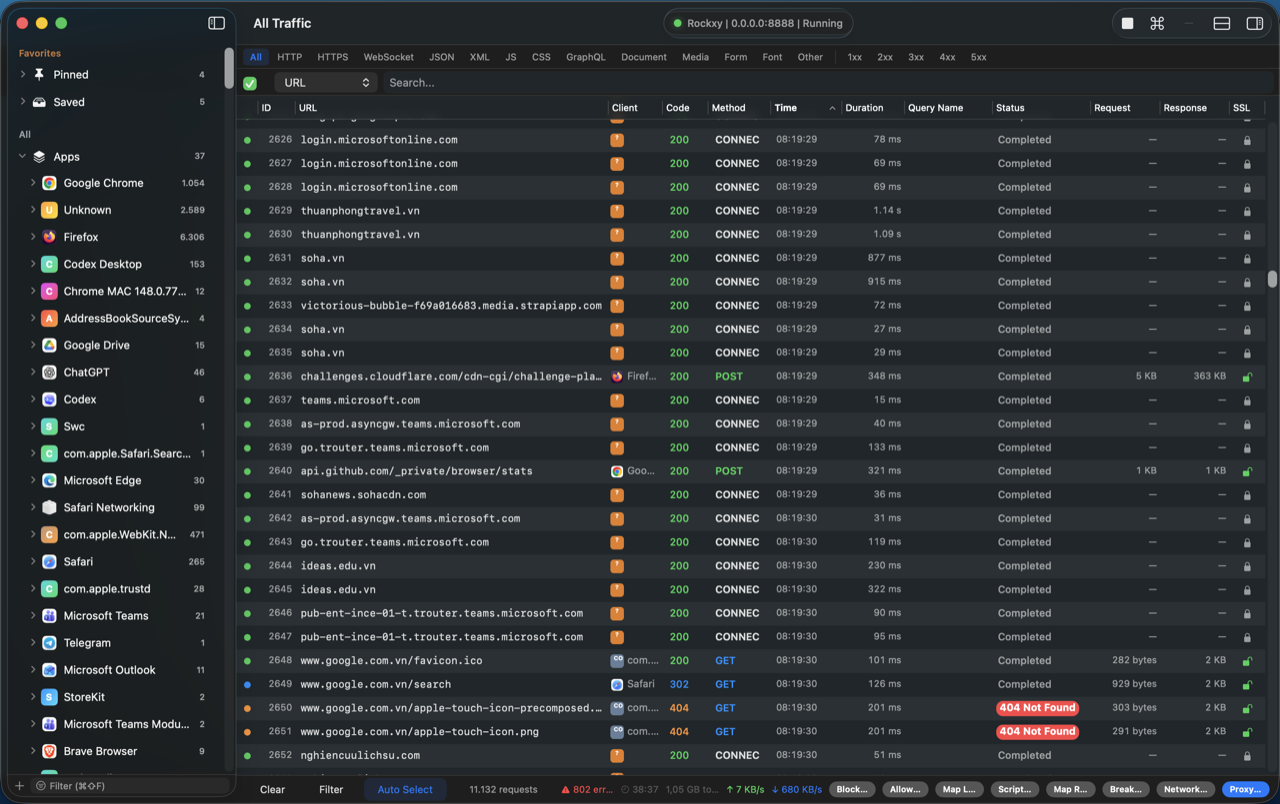Click the Saved tray icon
The width and height of the screenshot is (1280, 804).
pos(39,102)
